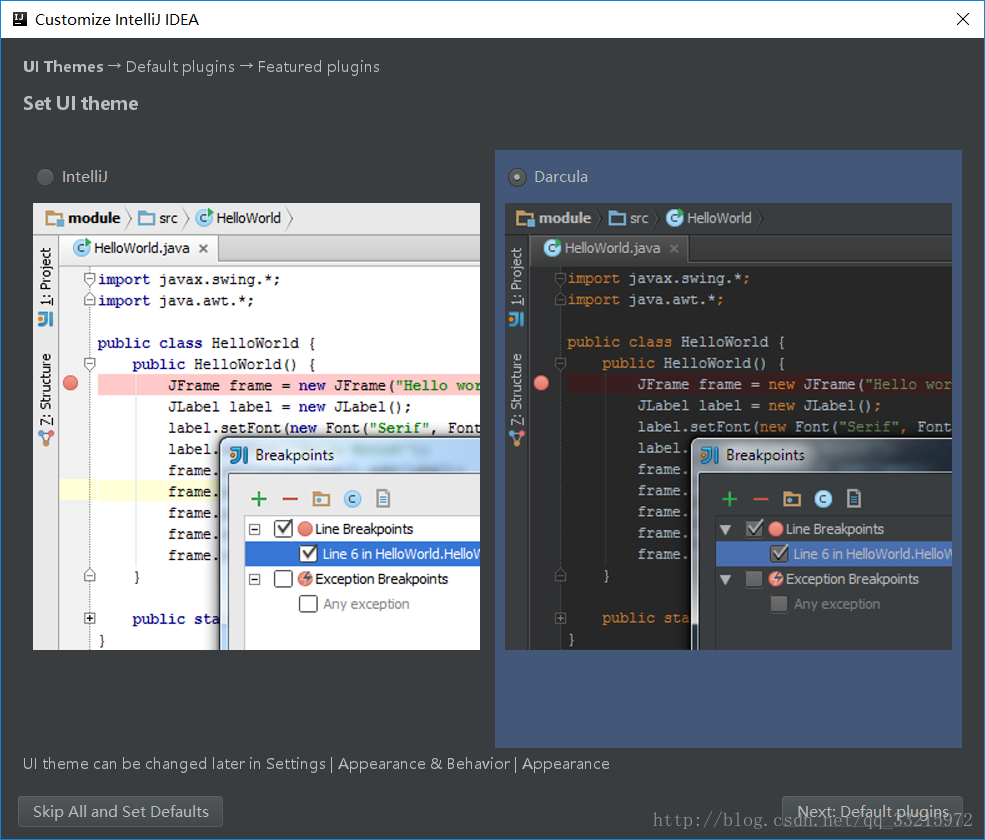Image resolution: width=985 pixels, height=840 pixels.
Task: Click group-by-class icon in Darcula preview Breakpoints
Action: click(823, 499)
